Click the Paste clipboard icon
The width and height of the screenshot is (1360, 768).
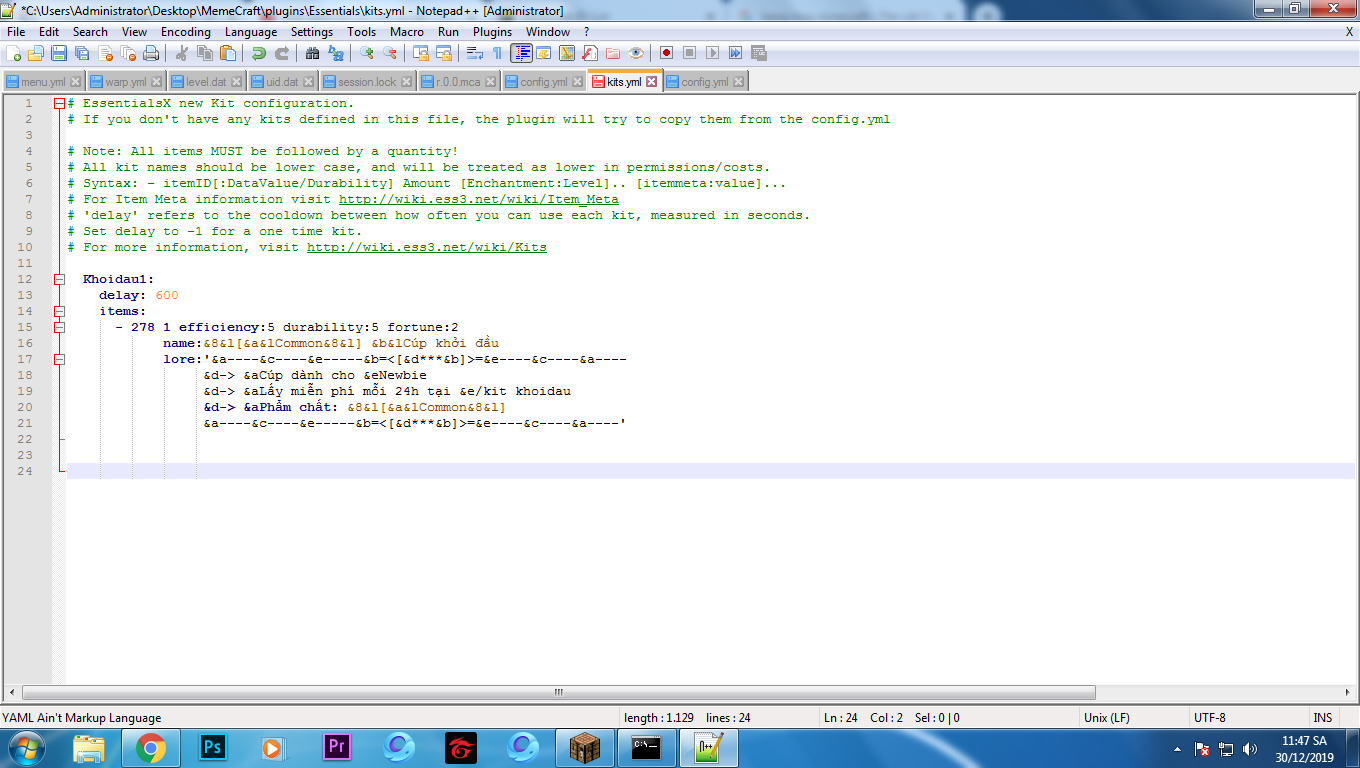(227, 53)
